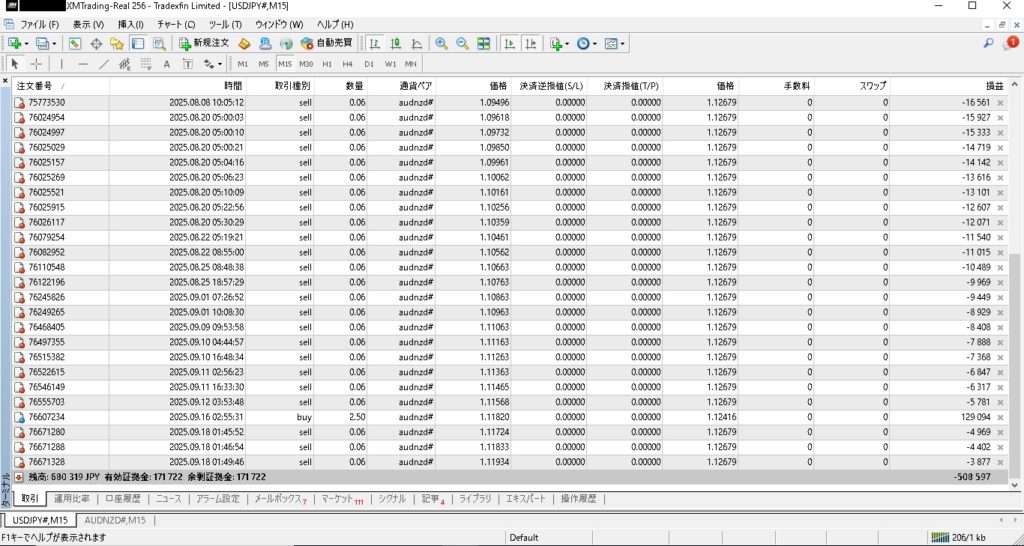Select the crosshair cursor tool

36,64
